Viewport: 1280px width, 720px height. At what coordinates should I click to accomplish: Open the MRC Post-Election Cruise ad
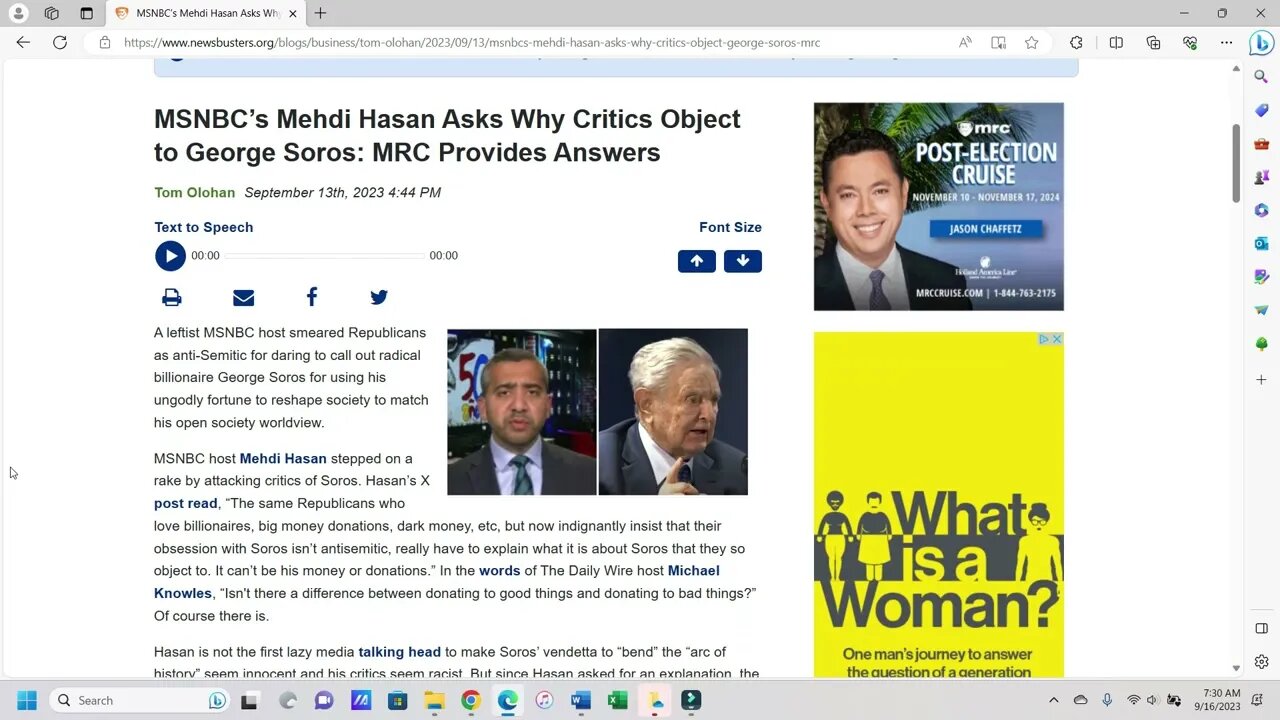tap(939, 207)
